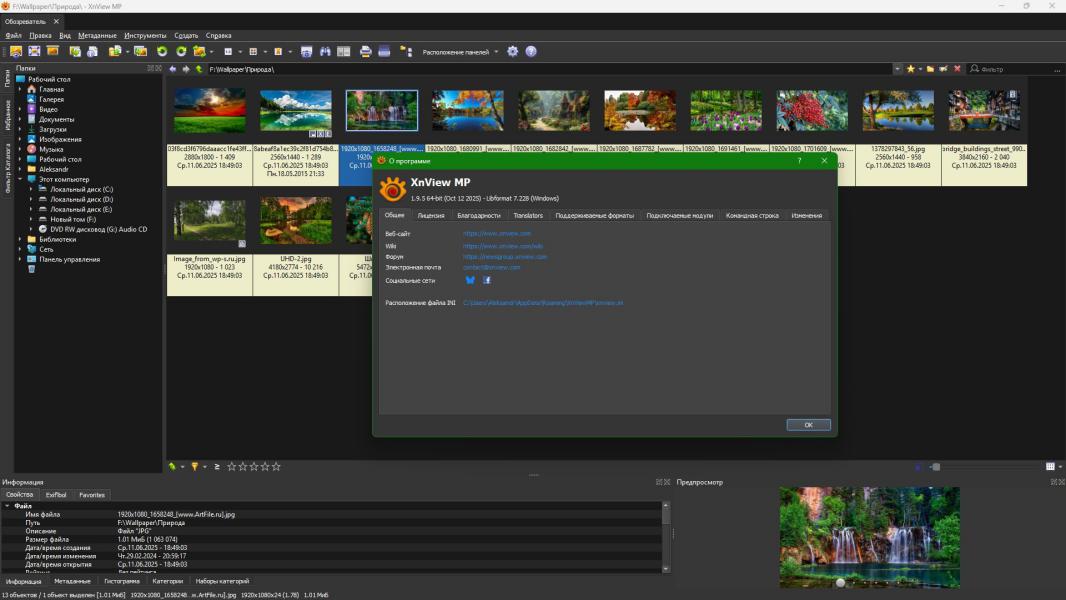Click the binoculars search icon in toolbar
This screenshot has width=1066, height=600.
(325, 51)
